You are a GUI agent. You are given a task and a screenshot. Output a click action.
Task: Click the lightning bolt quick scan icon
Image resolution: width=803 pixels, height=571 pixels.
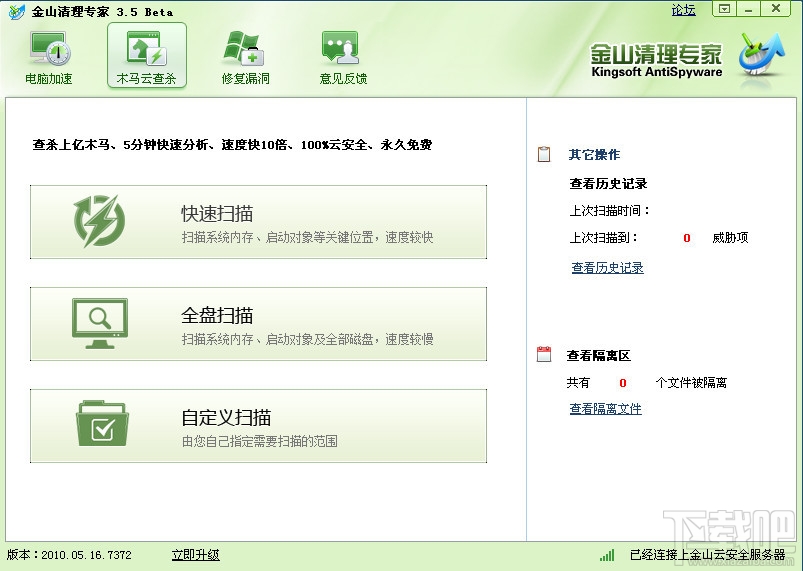99,221
